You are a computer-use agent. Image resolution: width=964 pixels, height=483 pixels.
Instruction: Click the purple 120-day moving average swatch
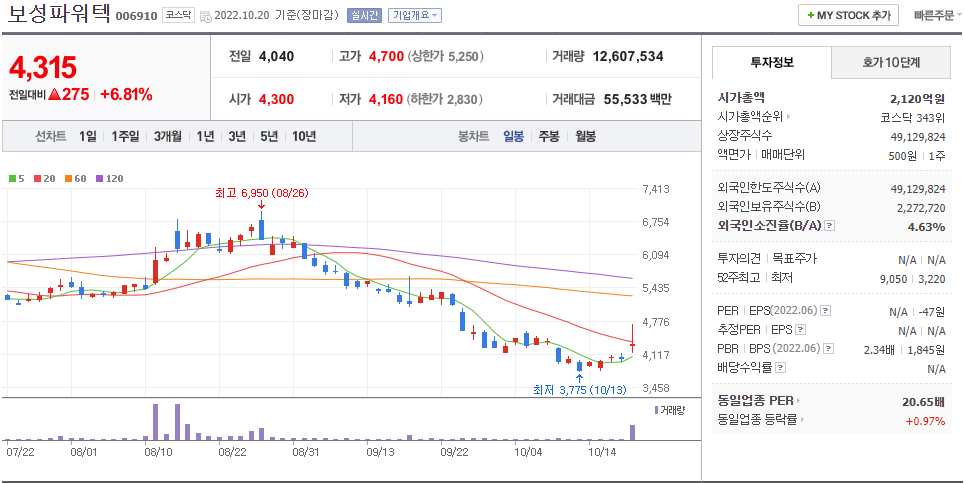pos(99,179)
